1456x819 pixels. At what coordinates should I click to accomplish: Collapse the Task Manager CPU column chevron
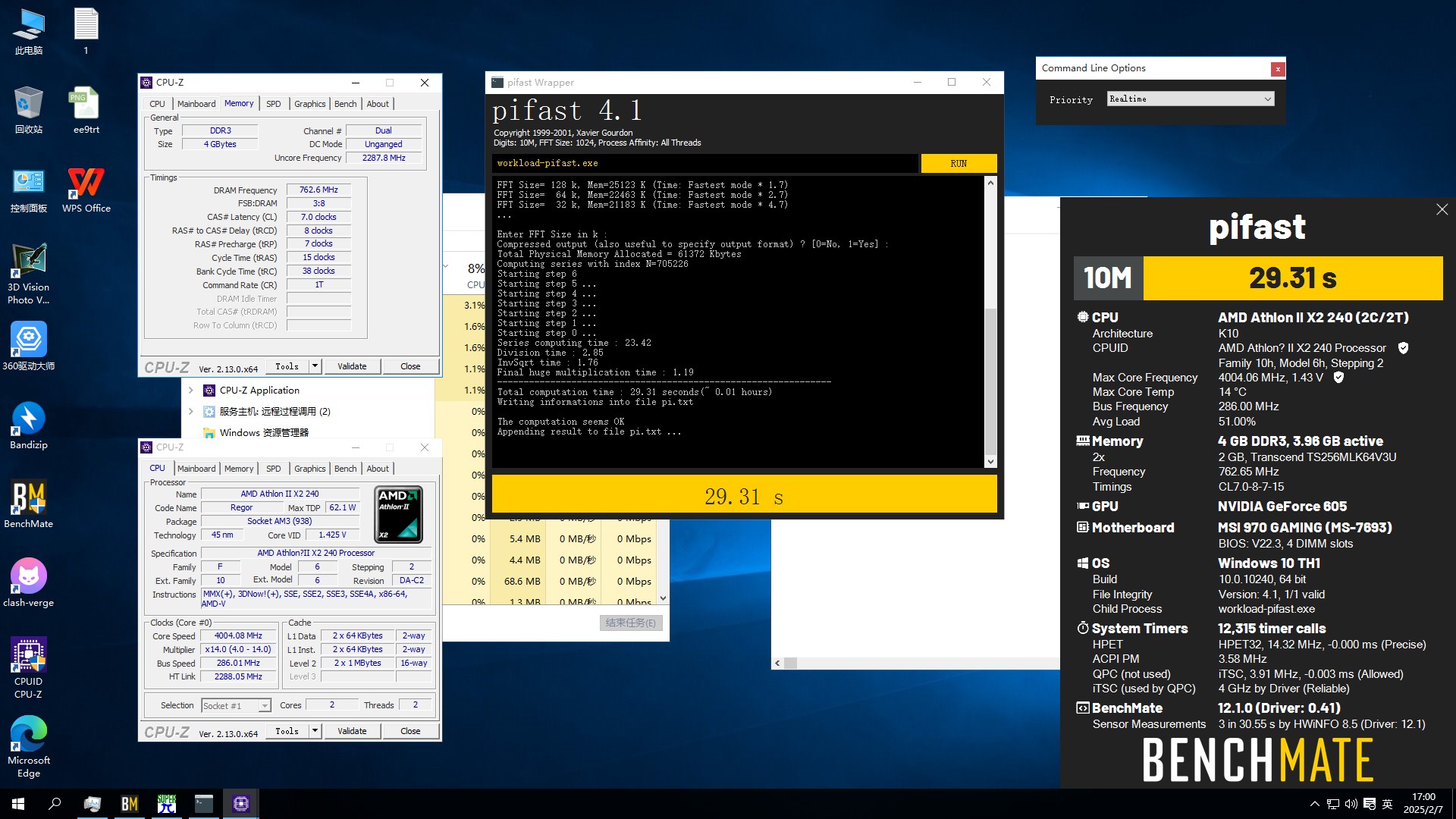point(446,266)
